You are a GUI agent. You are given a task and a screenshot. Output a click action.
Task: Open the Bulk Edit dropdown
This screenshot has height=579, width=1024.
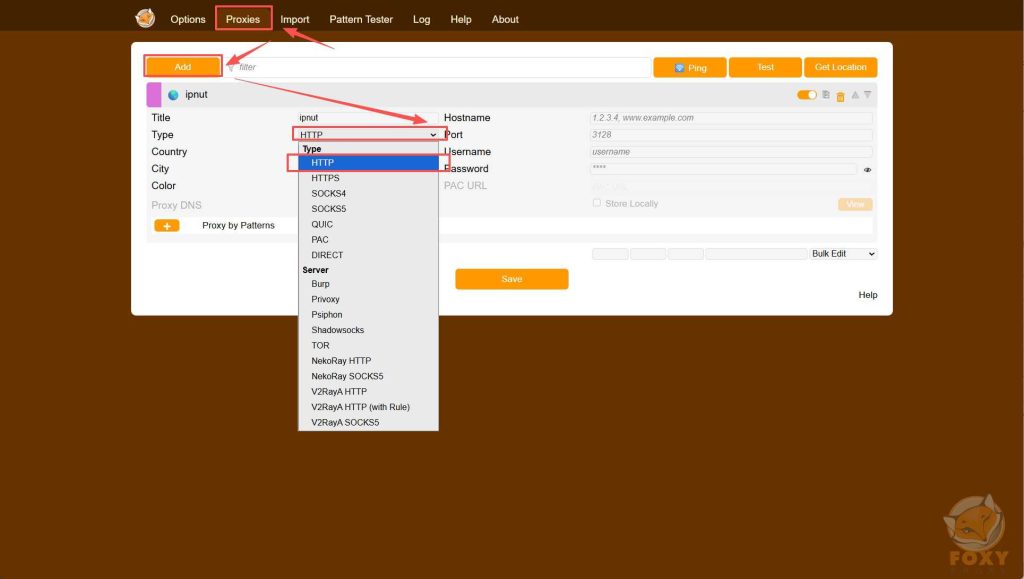[x=843, y=254]
